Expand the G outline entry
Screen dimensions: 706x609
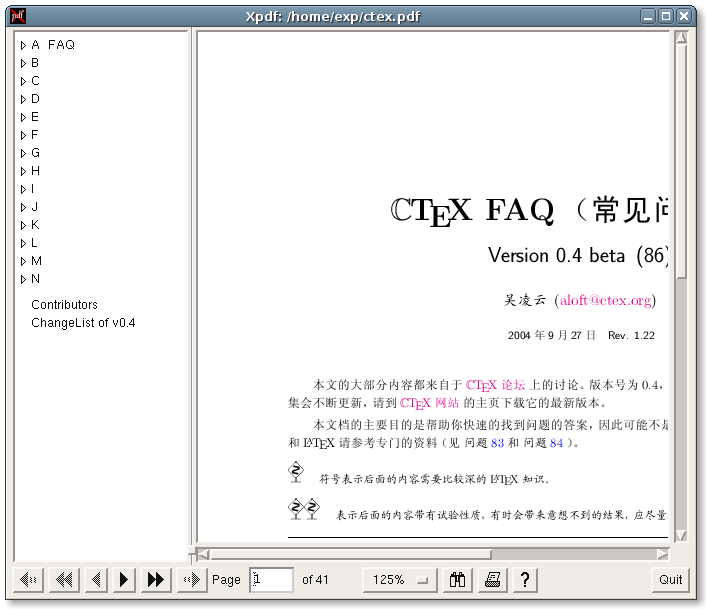click(x=23, y=153)
